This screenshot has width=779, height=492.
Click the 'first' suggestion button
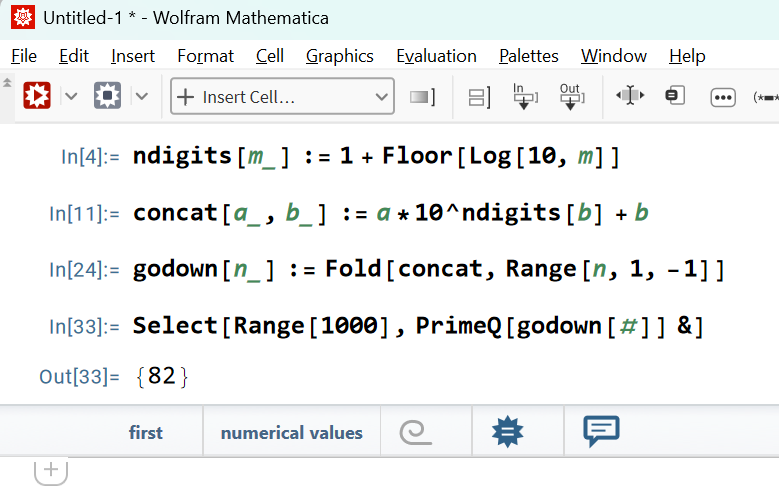[146, 432]
